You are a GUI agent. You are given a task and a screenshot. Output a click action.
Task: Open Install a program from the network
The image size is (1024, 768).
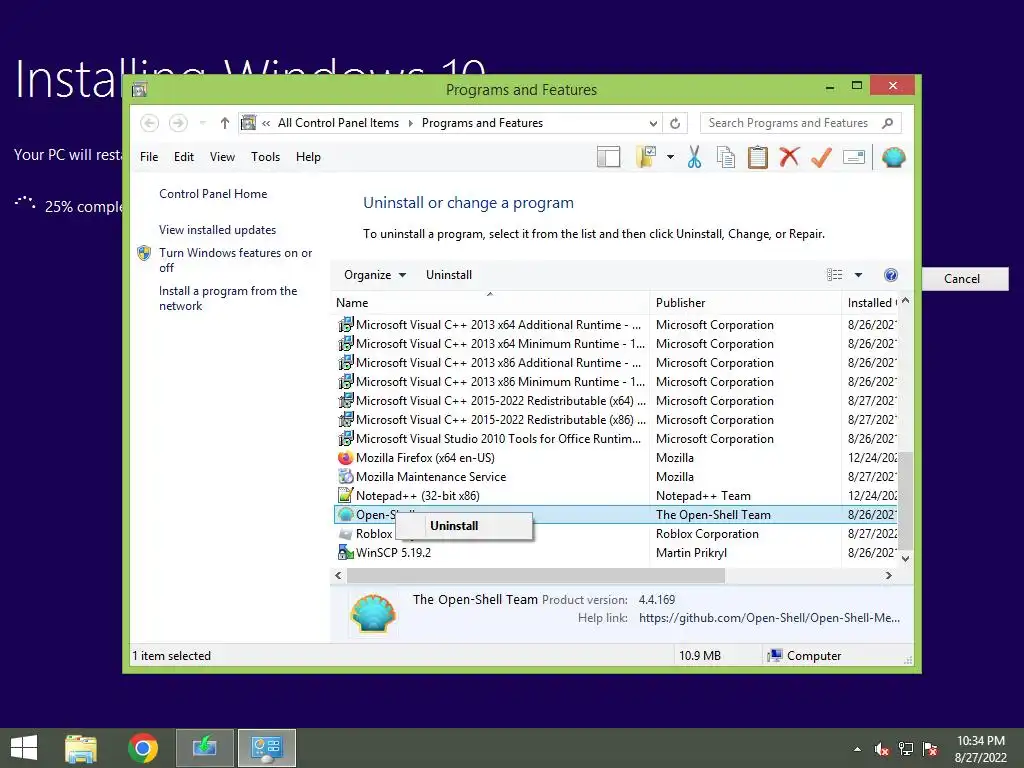pyautogui.click(x=228, y=298)
